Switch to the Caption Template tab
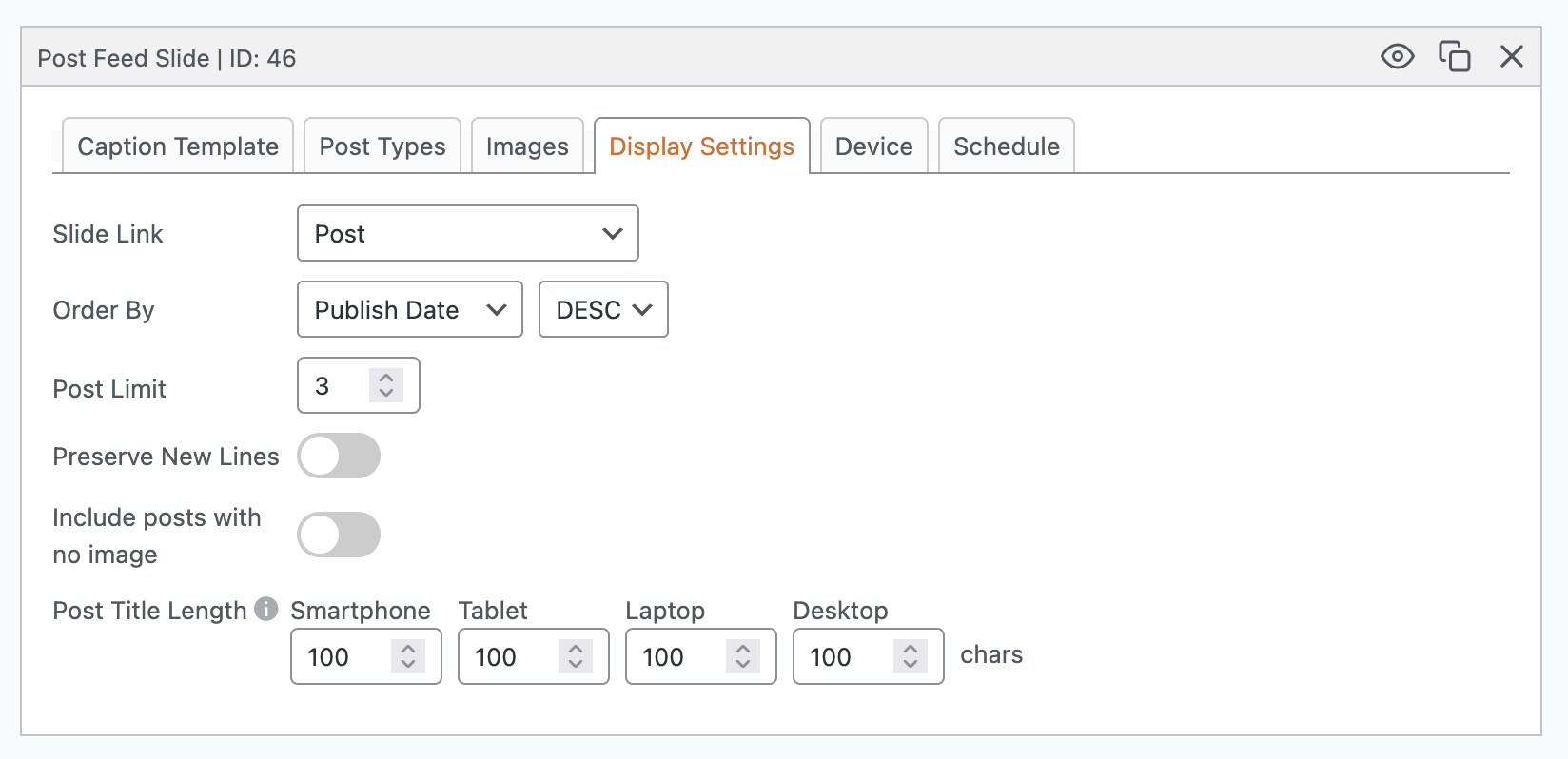Viewport: 1568px width, 759px height. [178, 146]
